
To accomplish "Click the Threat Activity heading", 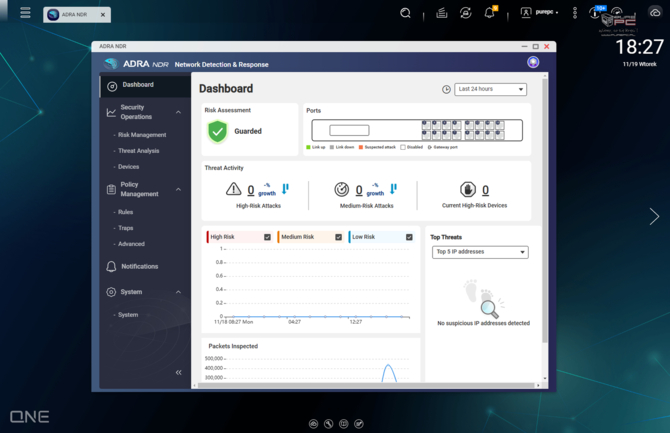I will [224, 168].
